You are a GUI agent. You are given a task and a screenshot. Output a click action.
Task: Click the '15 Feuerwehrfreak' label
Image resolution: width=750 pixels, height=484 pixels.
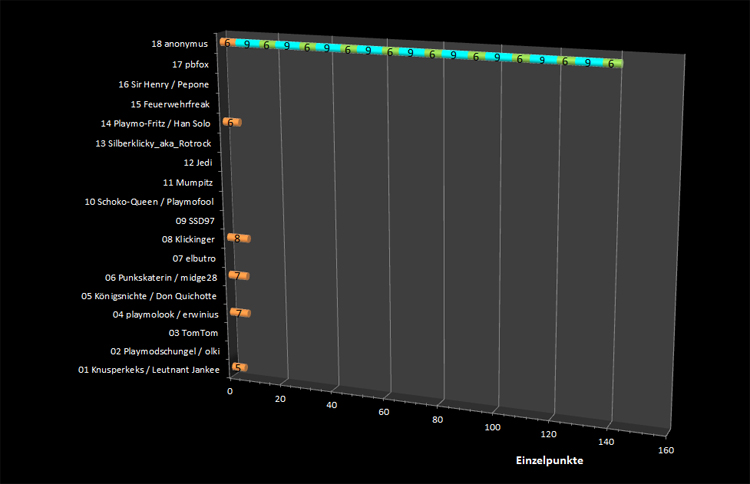point(170,104)
